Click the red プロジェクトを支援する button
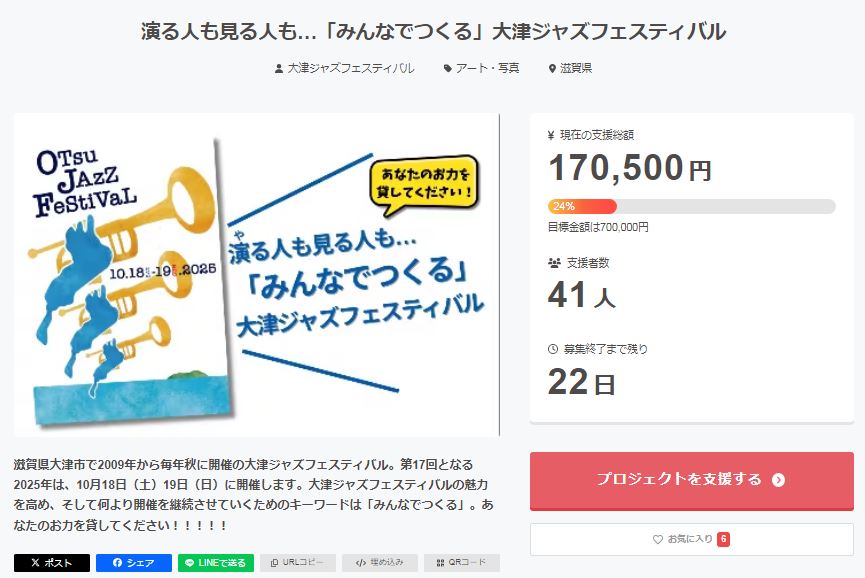865x578 pixels. pos(691,480)
